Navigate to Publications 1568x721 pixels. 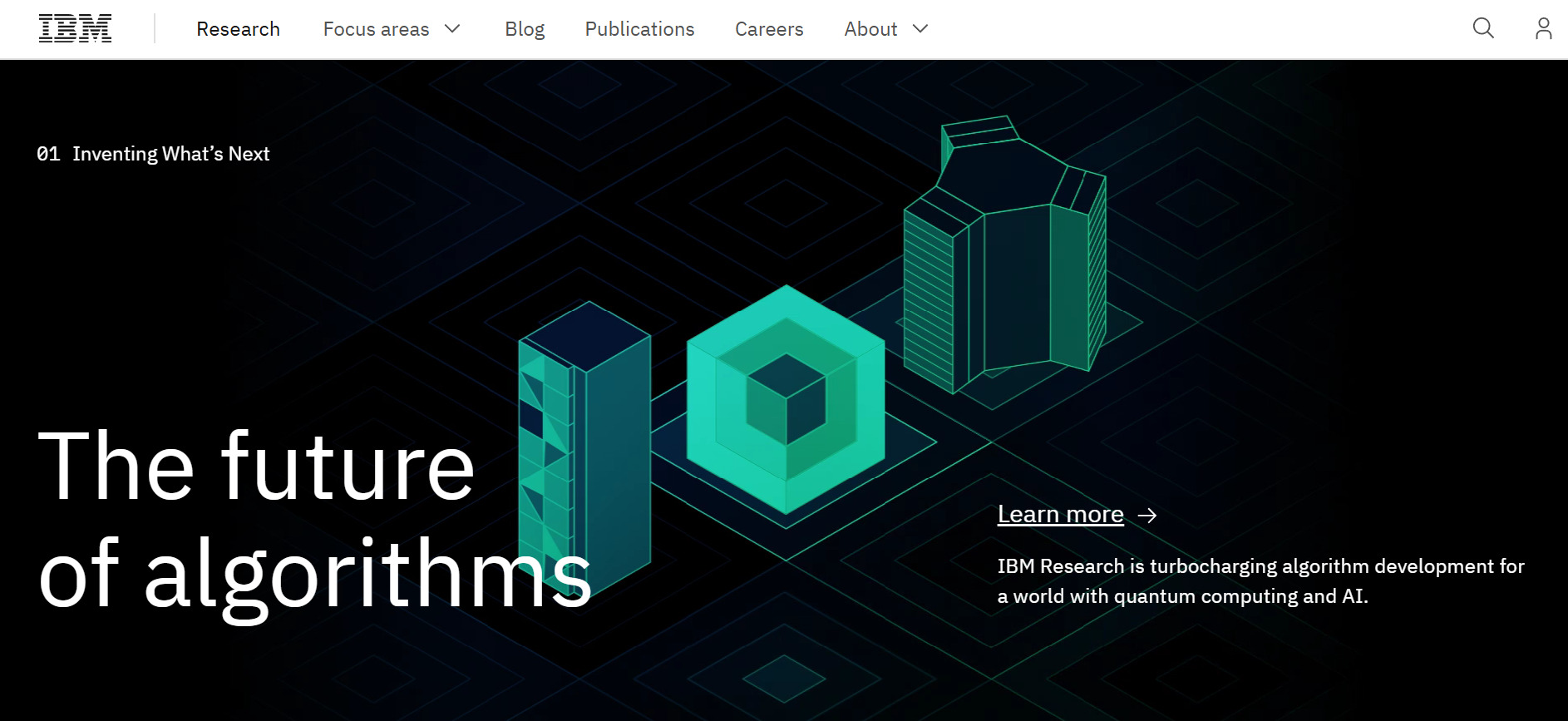639,29
